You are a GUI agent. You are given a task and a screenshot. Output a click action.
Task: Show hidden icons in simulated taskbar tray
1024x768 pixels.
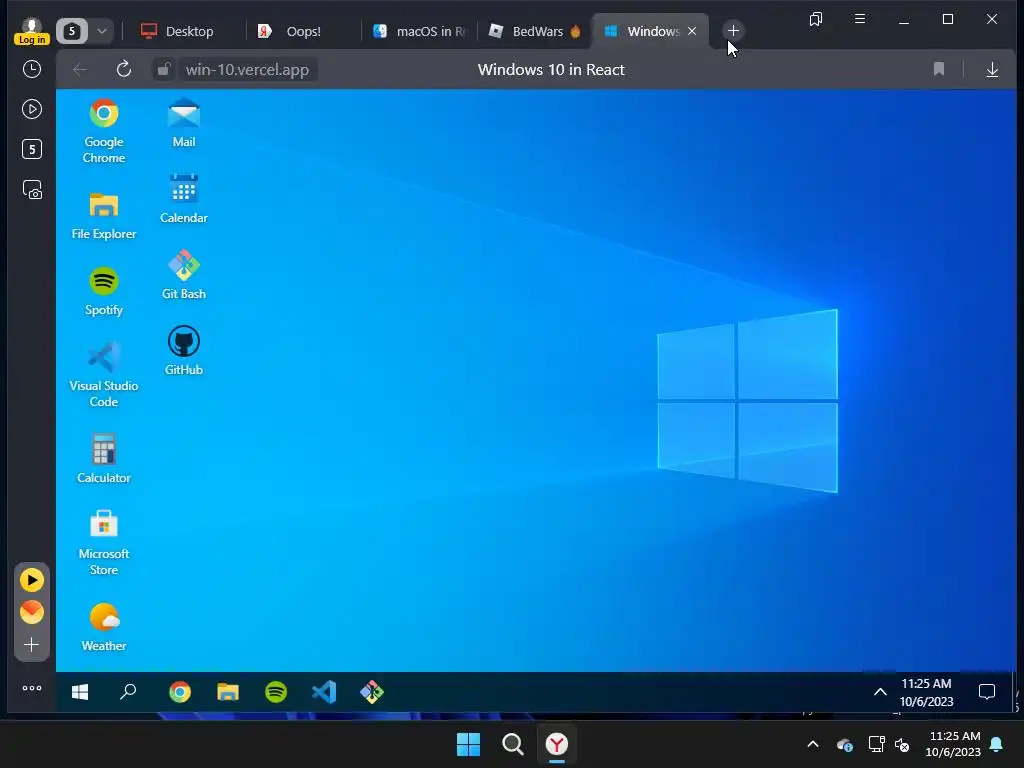(x=880, y=692)
